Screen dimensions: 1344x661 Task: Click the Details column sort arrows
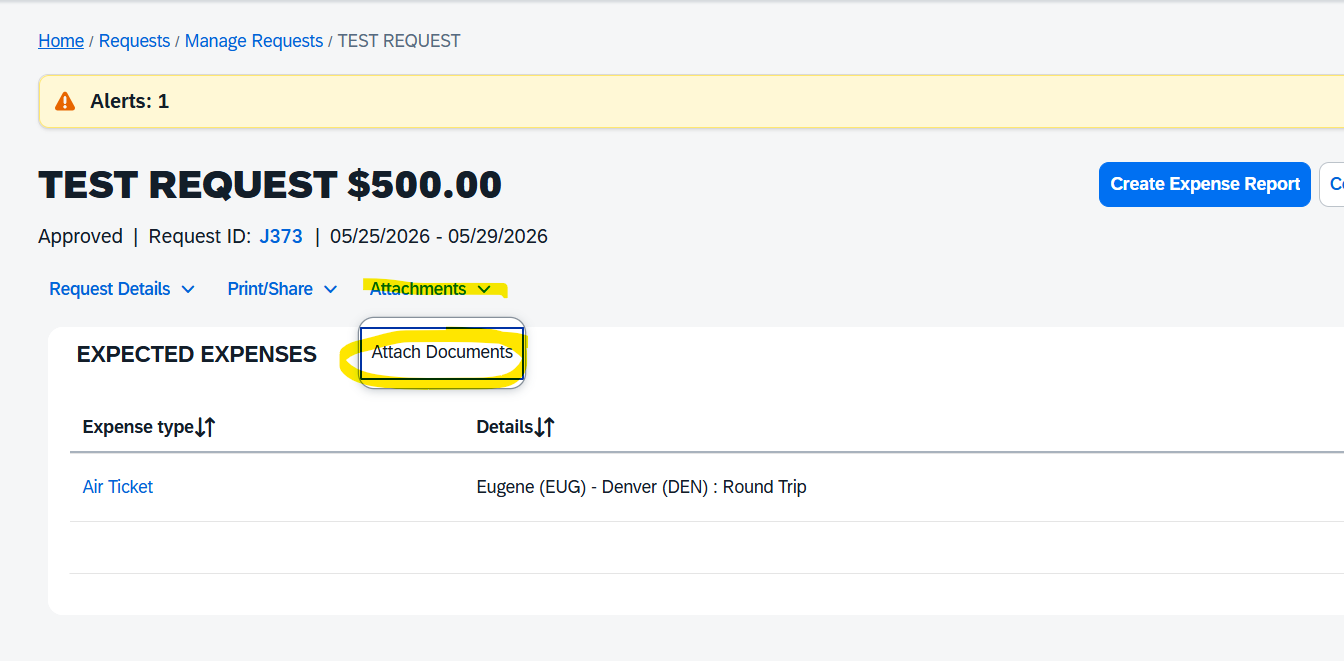point(544,427)
